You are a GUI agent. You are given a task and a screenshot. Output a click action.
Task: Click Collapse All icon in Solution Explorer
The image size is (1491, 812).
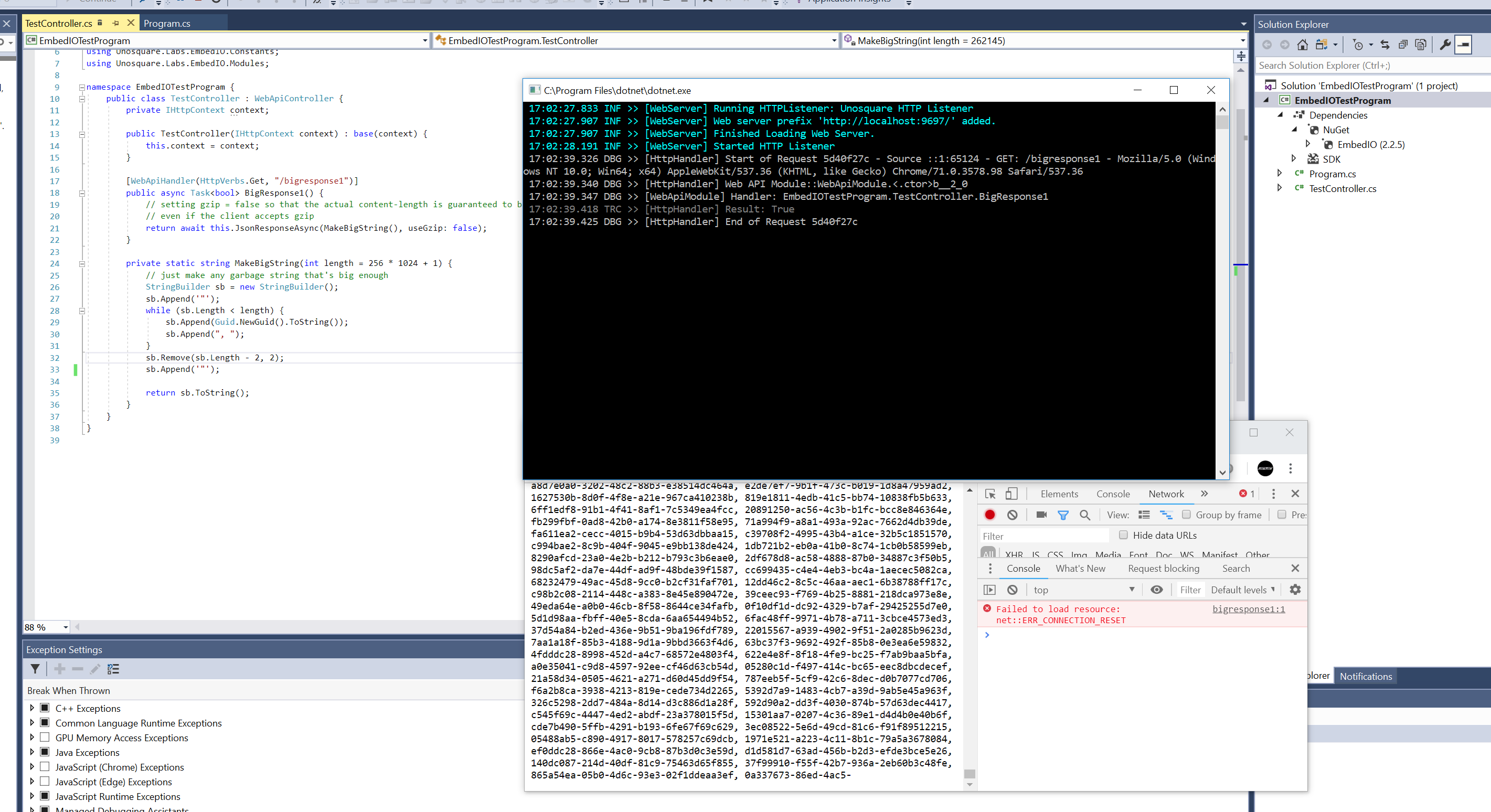(1402, 45)
